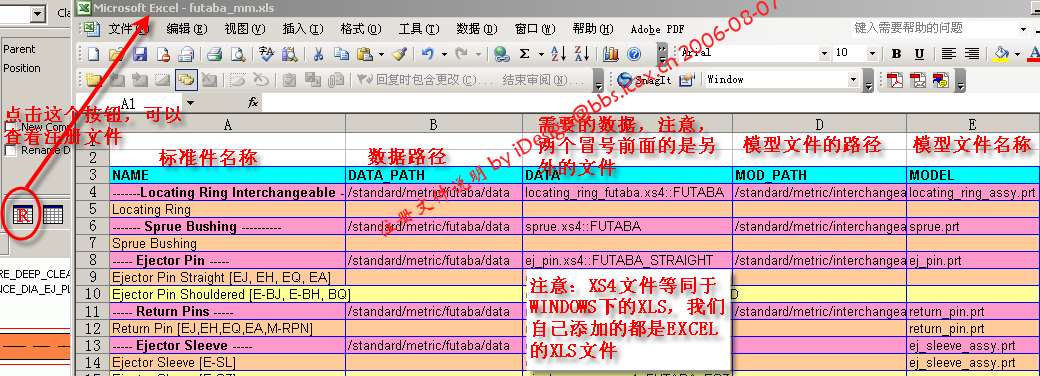Apply AutoSum sigma function
This screenshot has height=376, width=1040.
pos(525,54)
